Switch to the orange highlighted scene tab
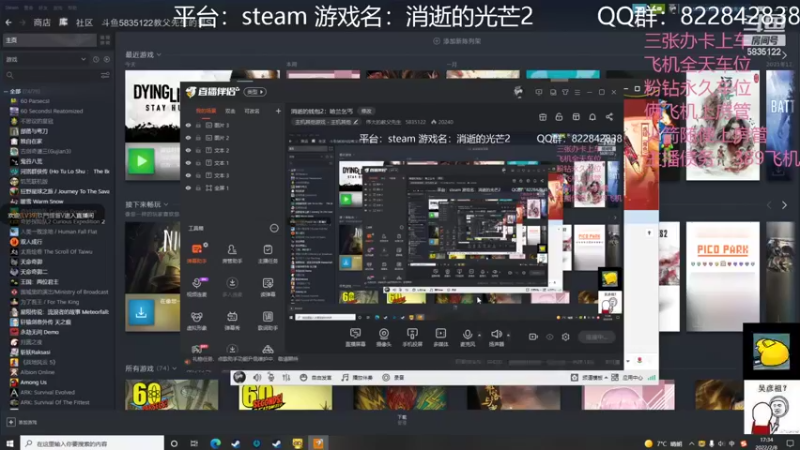Viewport: 800px width, 450px height. [206, 111]
